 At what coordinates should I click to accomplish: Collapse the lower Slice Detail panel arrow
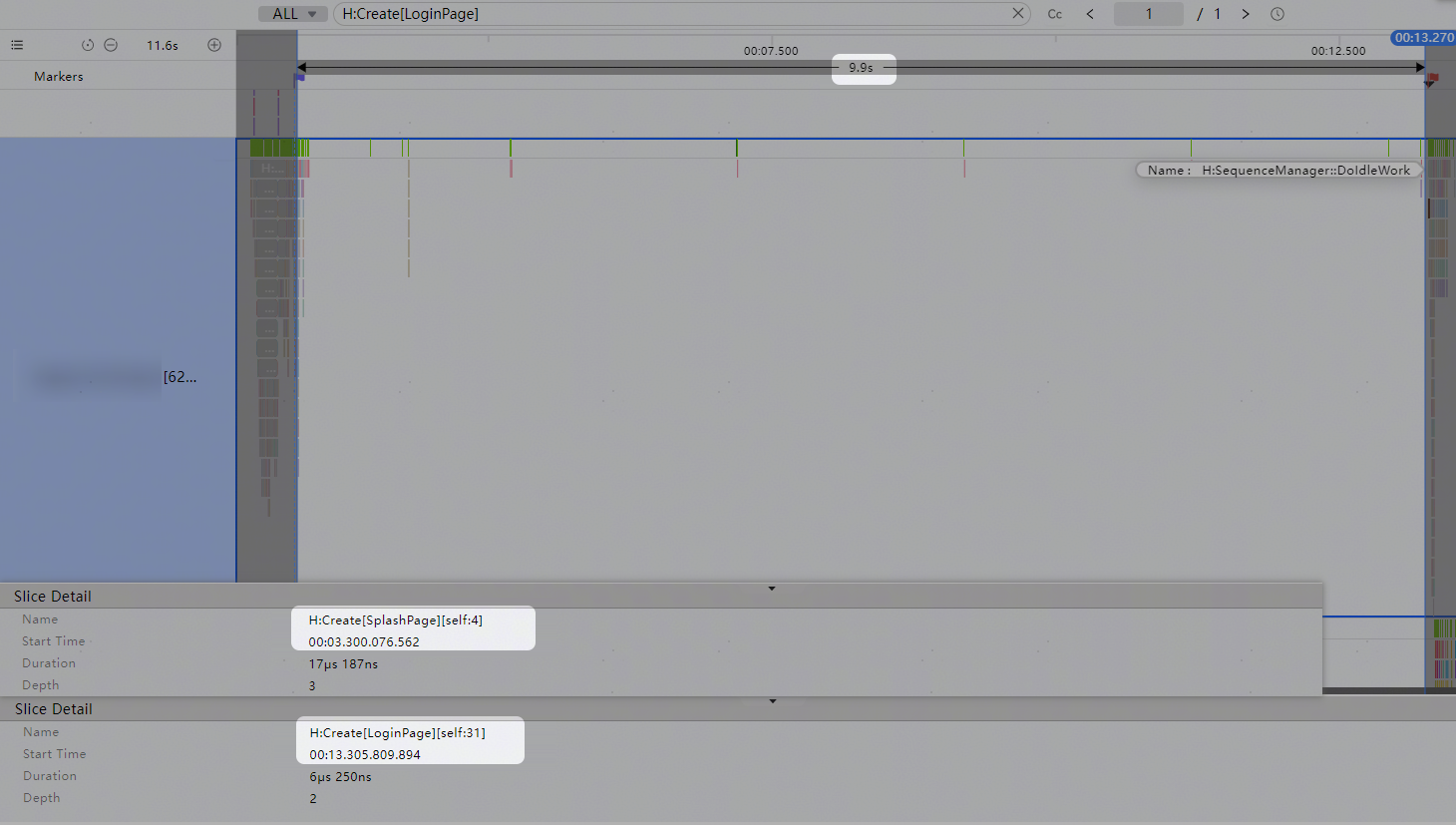(x=773, y=701)
